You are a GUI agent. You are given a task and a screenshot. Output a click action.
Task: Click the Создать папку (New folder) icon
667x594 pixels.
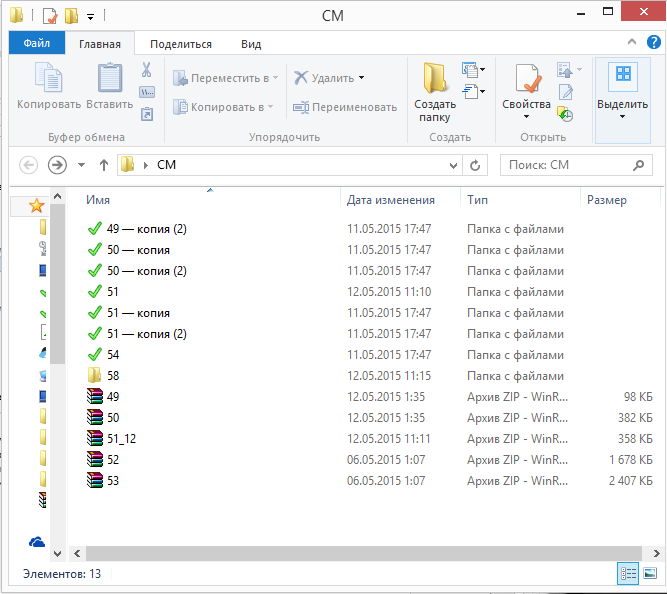click(435, 80)
